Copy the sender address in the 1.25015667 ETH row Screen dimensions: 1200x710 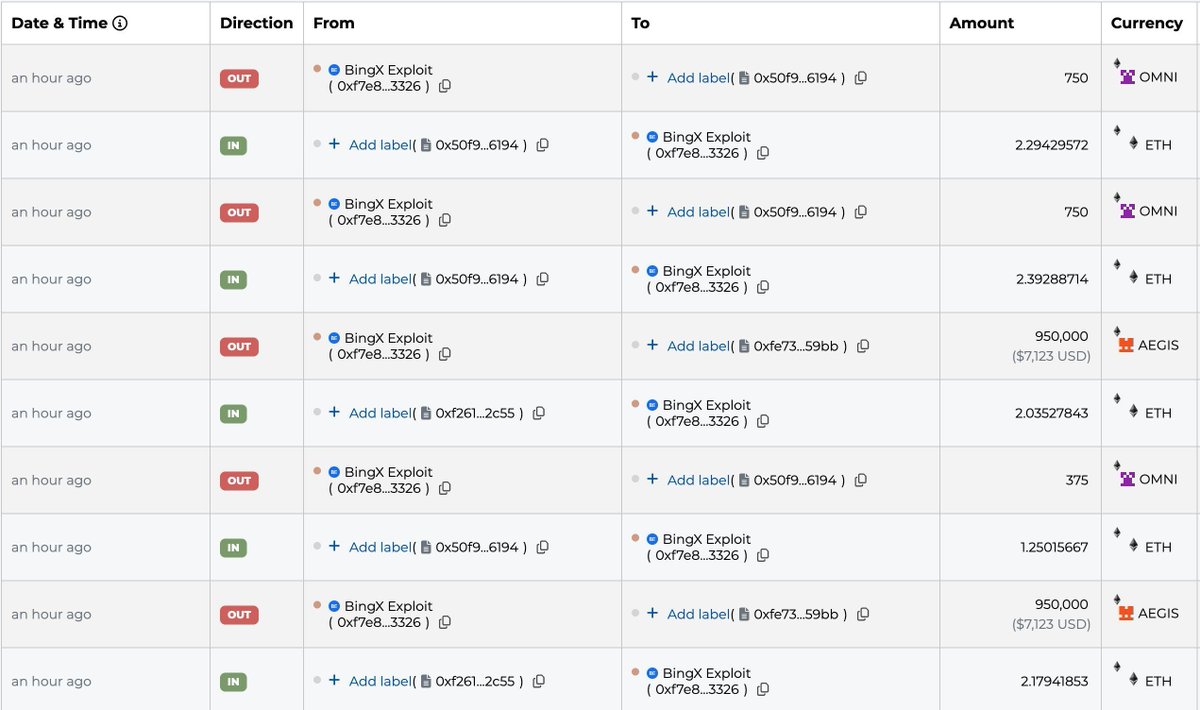click(542, 547)
